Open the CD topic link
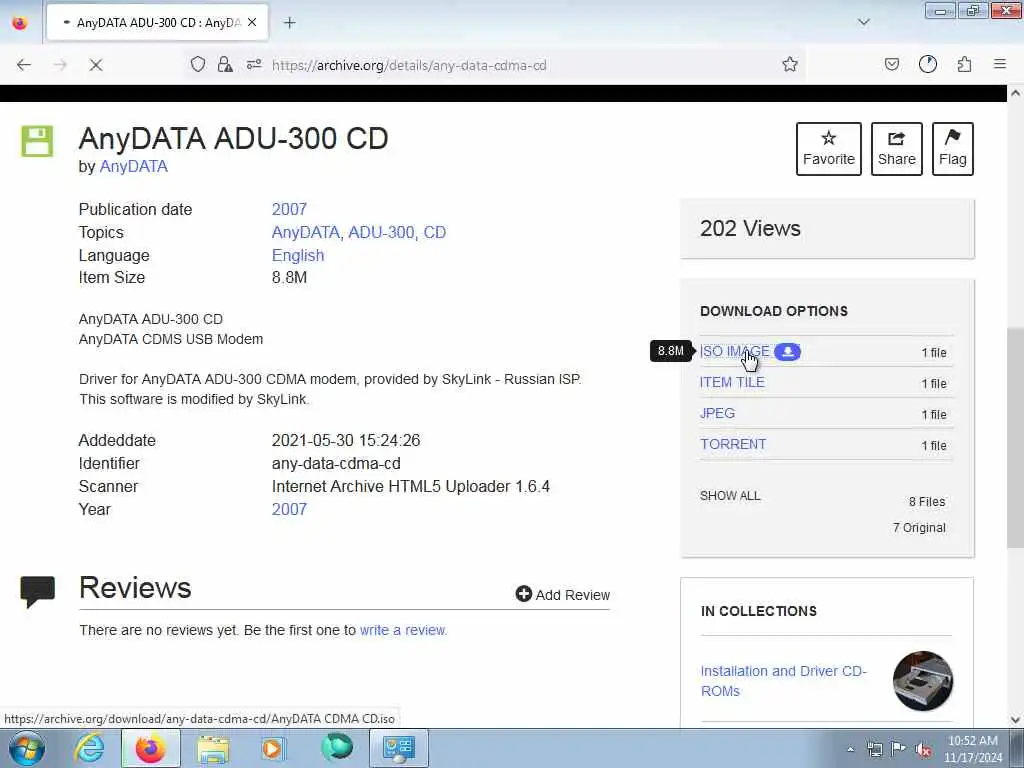 point(434,232)
